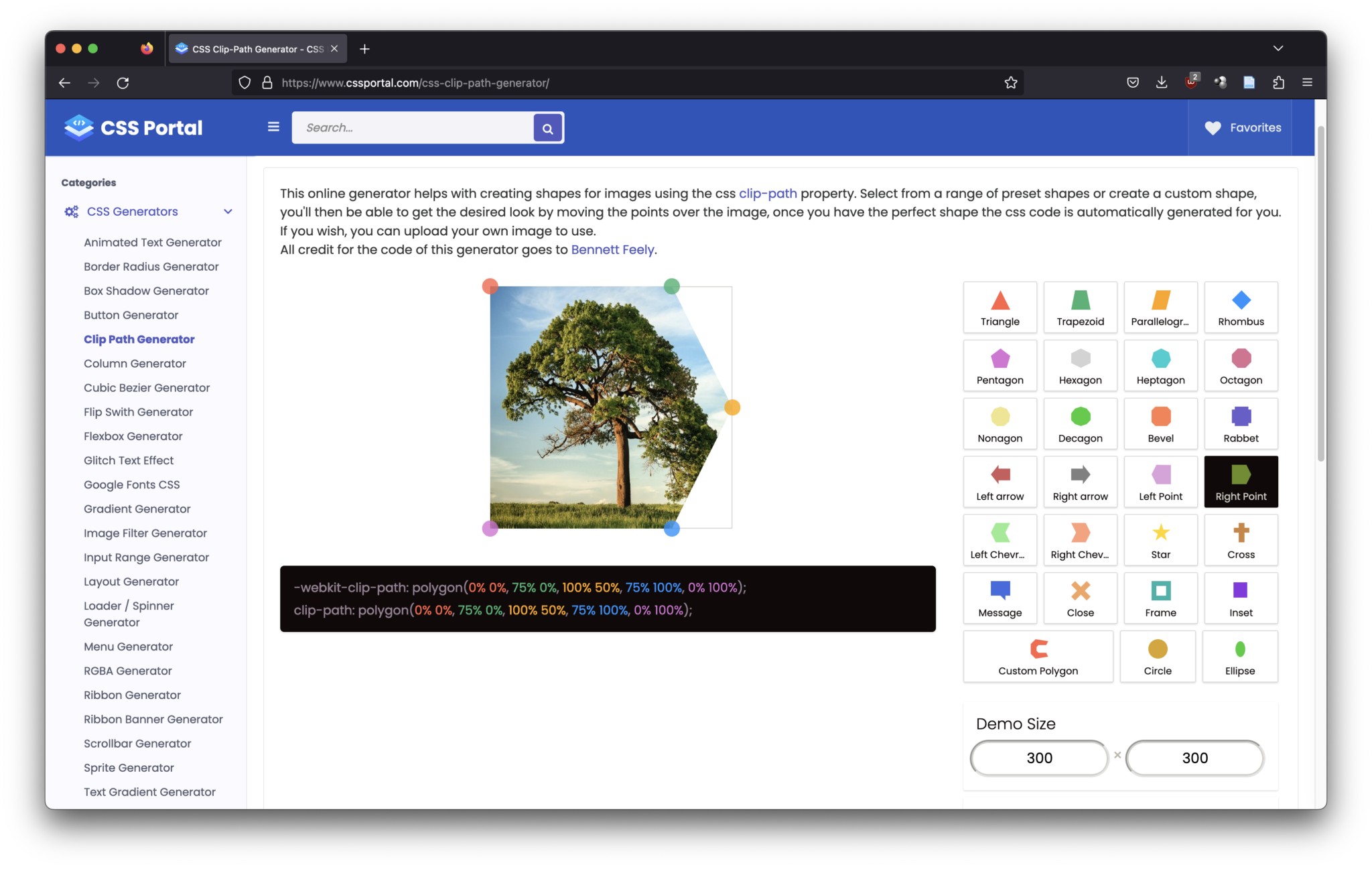Viewport: 1372px width, 869px height.
Task: Open a new browser tab
Action: (364, 49)
